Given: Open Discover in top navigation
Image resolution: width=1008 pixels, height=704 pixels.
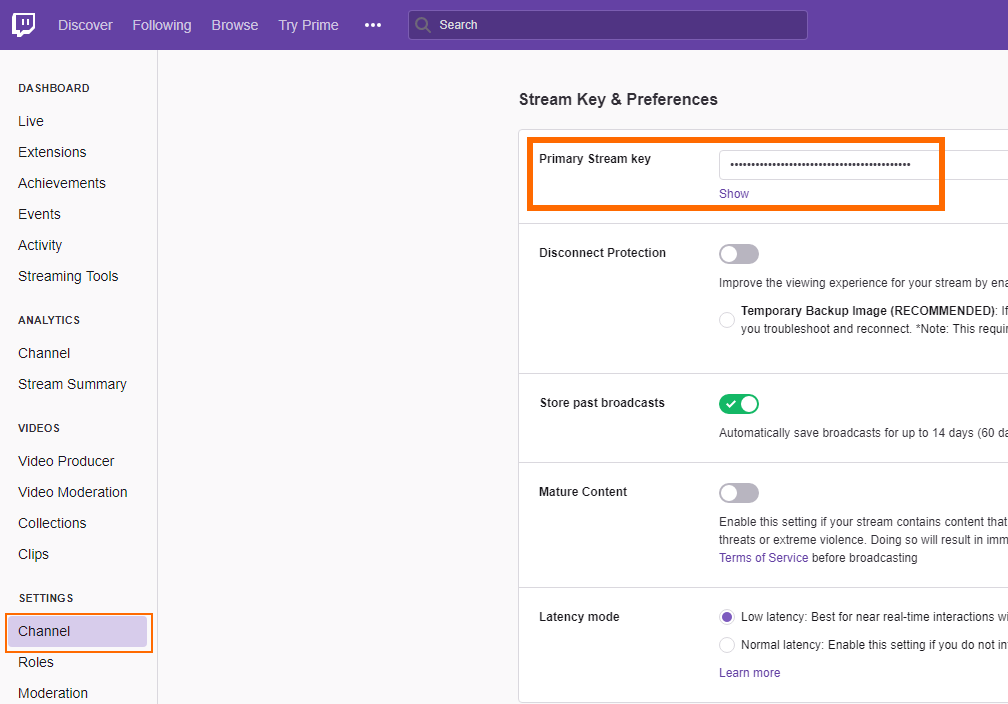Looking at the screenshot, I should [x=85, y=25].
